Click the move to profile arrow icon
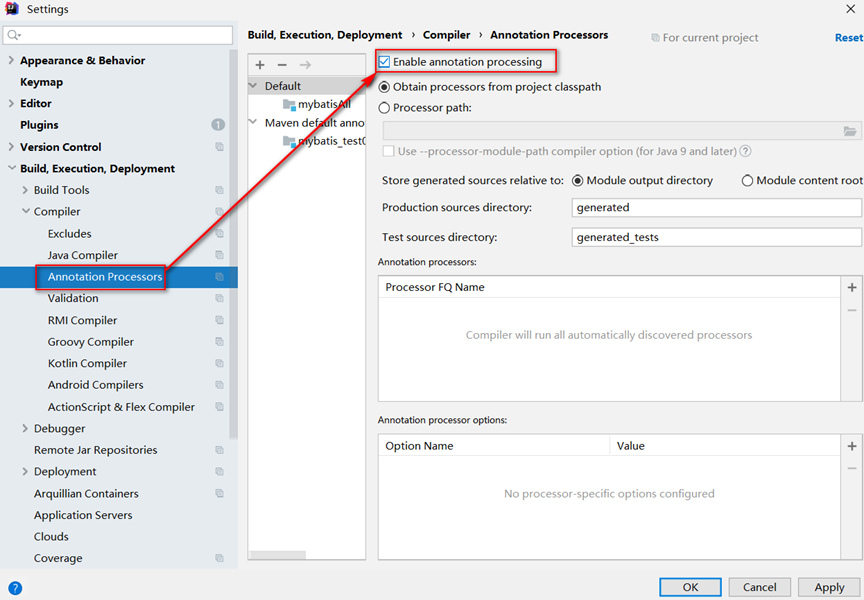 (305, 65)
